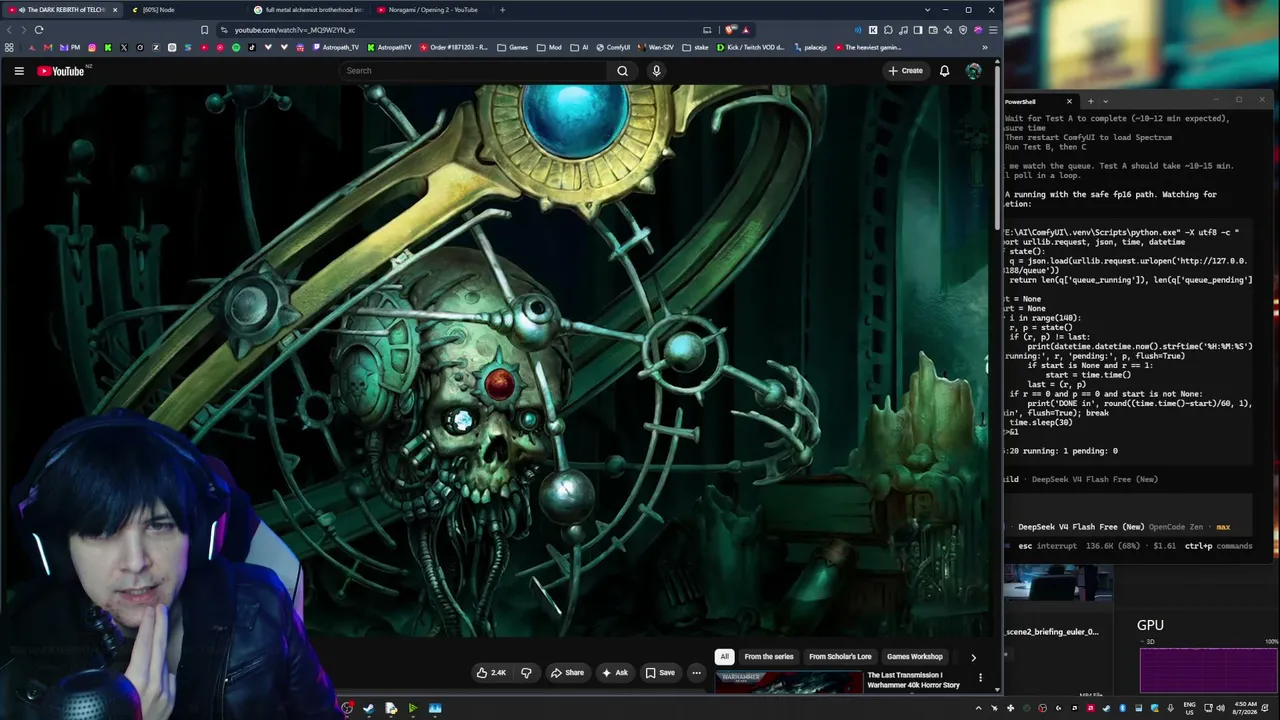The height and width of the screenshot is (720, 1280).
Task: Open the green play app on taskbar
Action: pyautogui.click(x=413, y=709)
